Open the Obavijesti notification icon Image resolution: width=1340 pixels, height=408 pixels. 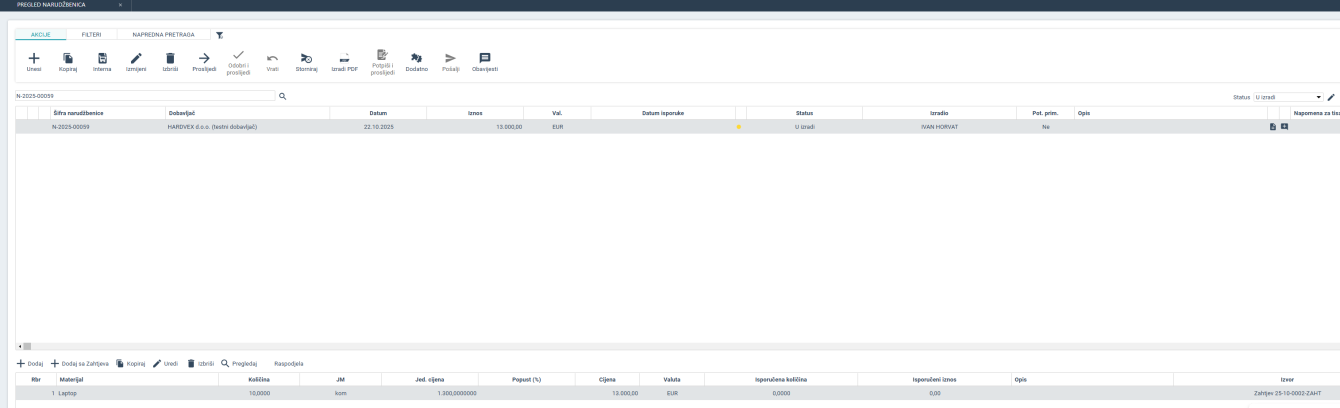click(485, 58)
